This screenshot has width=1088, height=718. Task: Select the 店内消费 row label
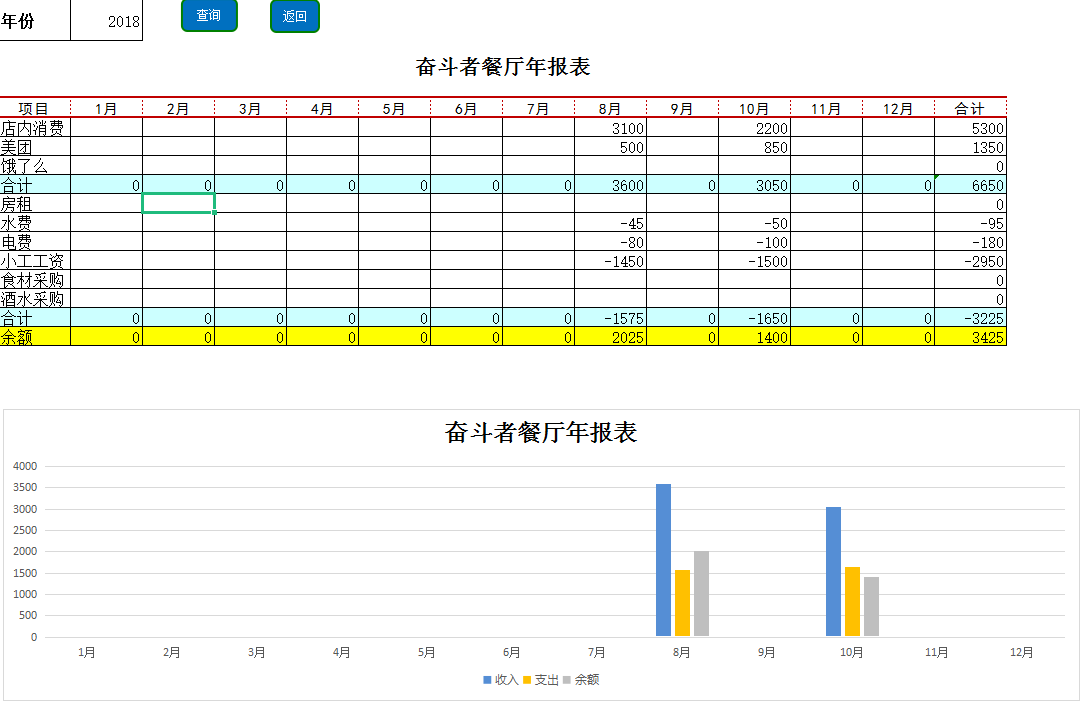pos(35,128)
